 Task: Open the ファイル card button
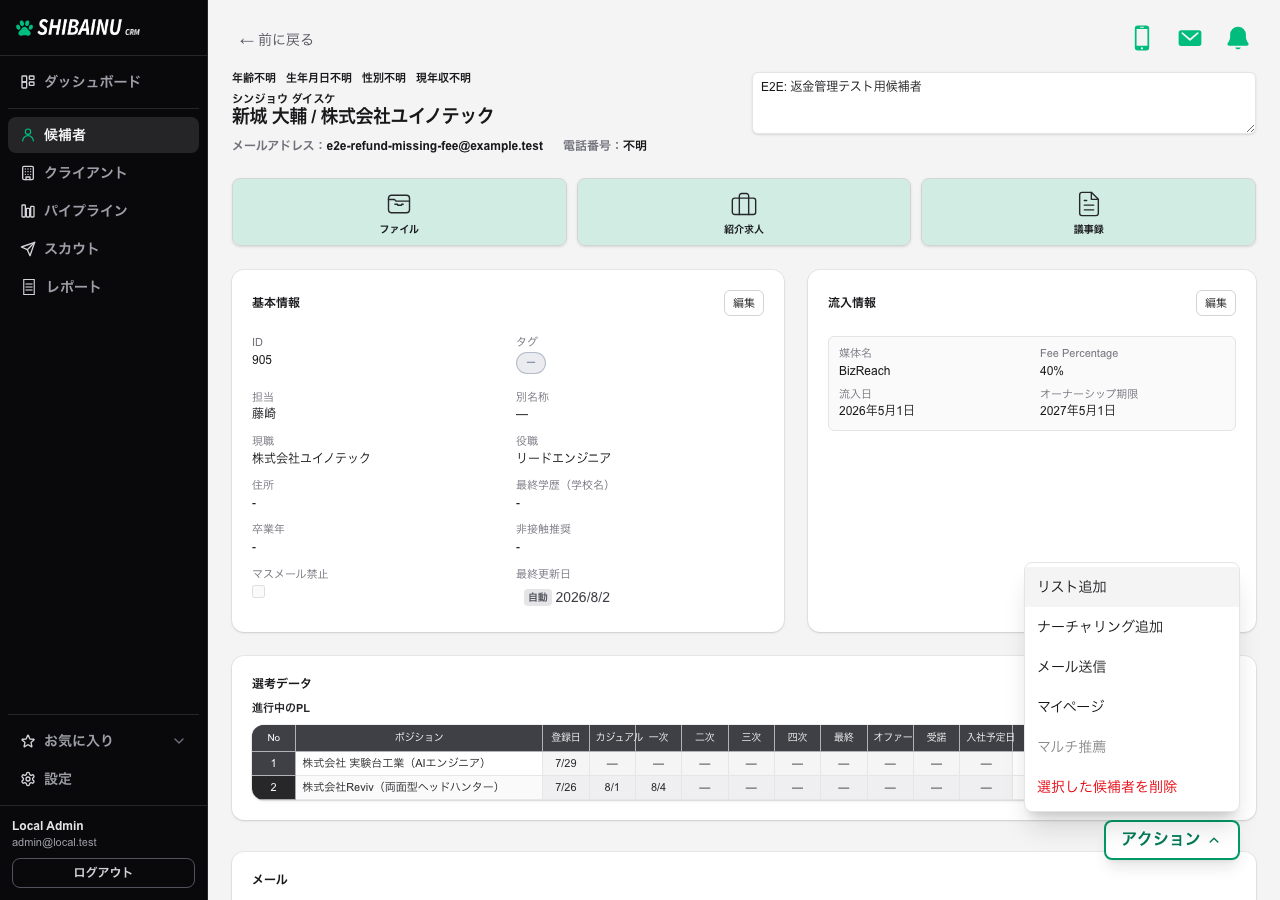pos(399,212)
